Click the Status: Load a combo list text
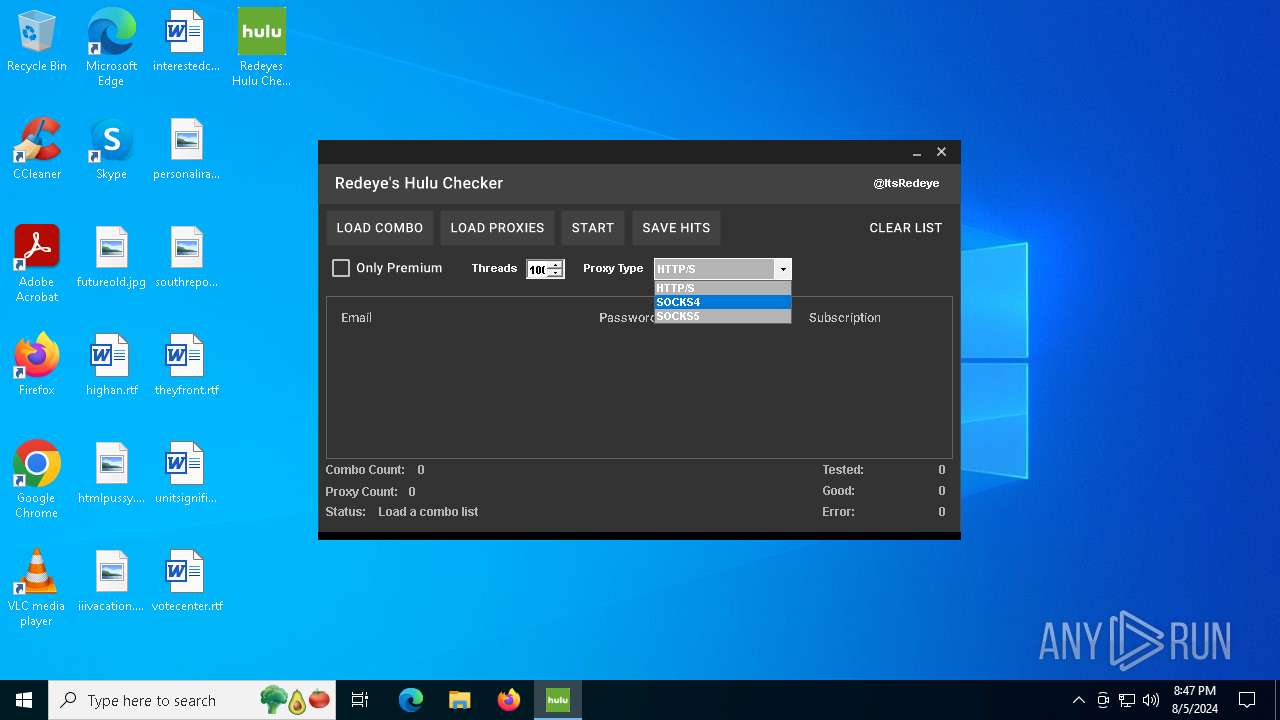This screenshot has height=720, width=1280. coord(402,512)
